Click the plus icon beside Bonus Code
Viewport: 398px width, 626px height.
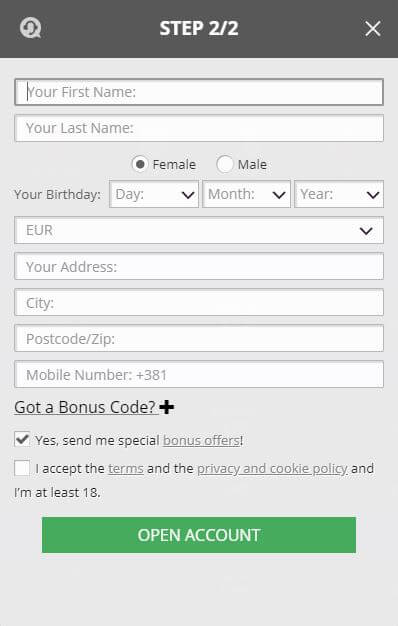[x=166, y=407]
